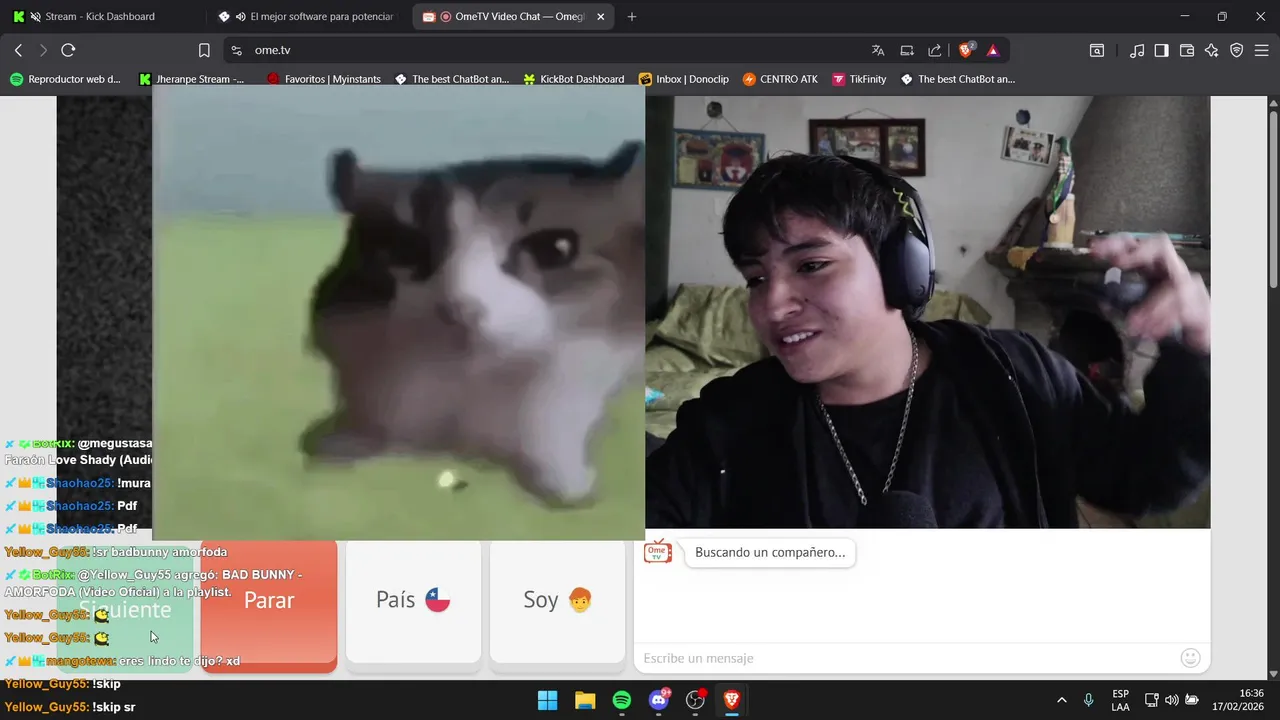Show the browser sidebar panel
Image resolution: width=1280 pixels, height=720 pixels.
pyautogui.click(x=1162, y=50)
